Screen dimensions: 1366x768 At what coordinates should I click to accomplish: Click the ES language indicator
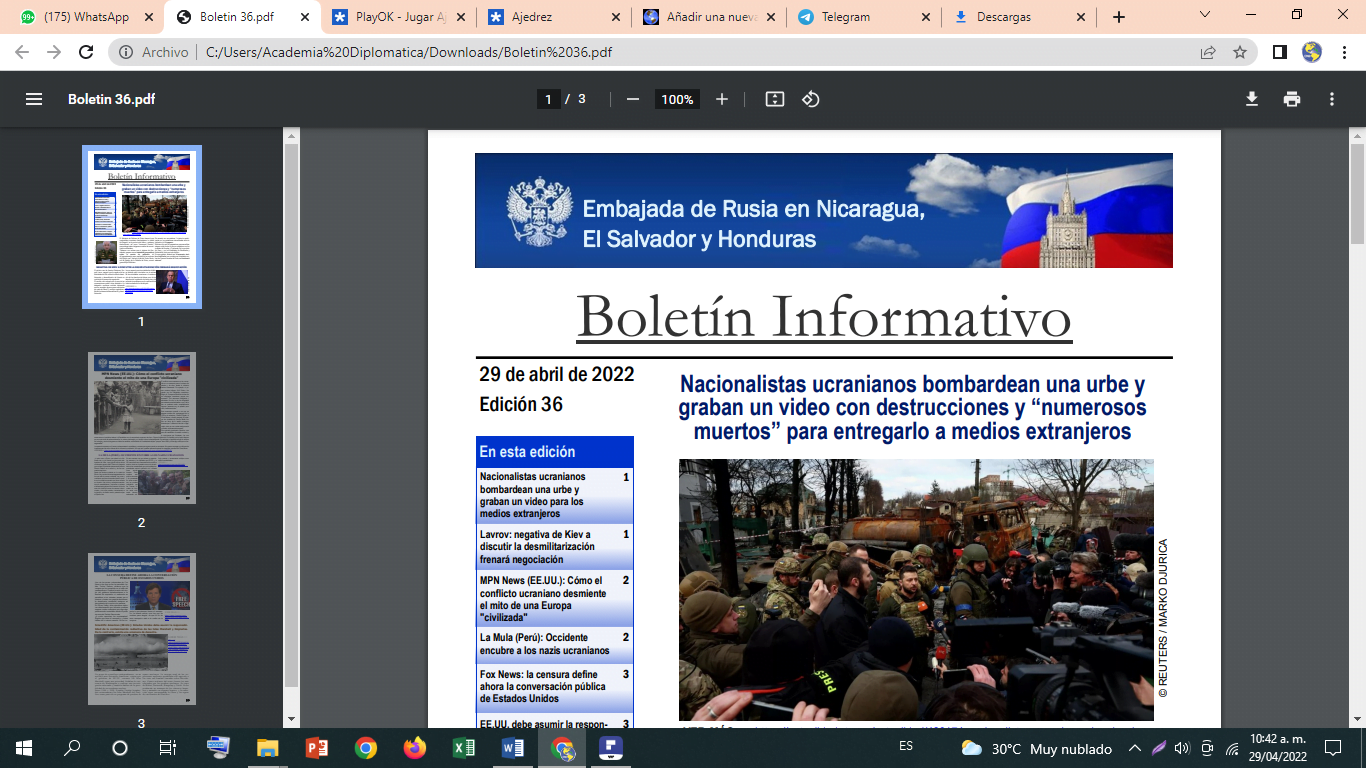coord(906,746)
